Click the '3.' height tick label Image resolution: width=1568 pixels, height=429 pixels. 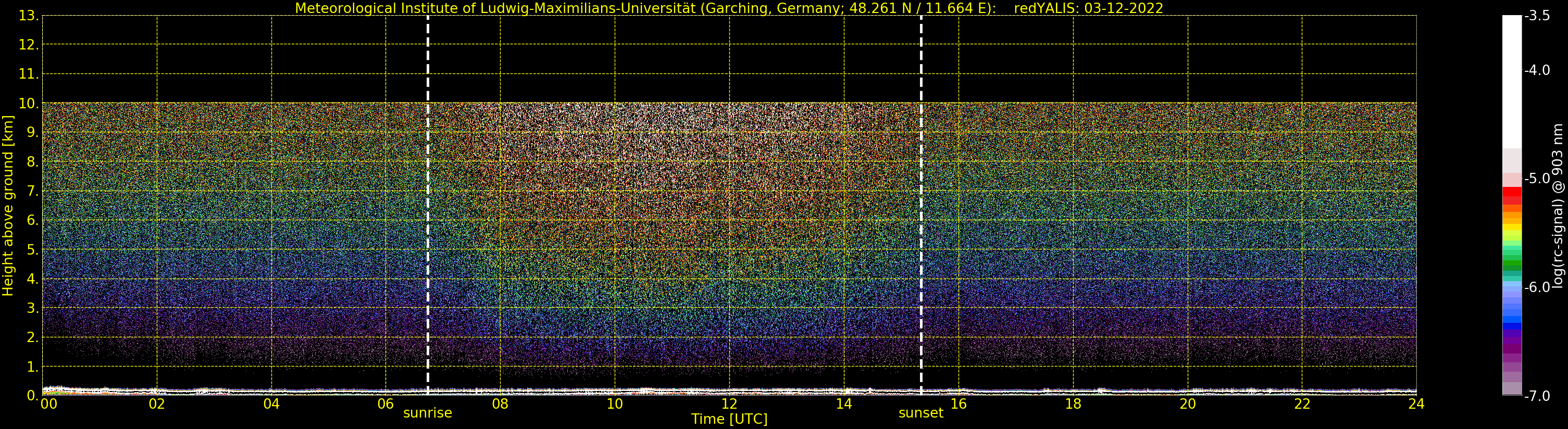[33, 308]
